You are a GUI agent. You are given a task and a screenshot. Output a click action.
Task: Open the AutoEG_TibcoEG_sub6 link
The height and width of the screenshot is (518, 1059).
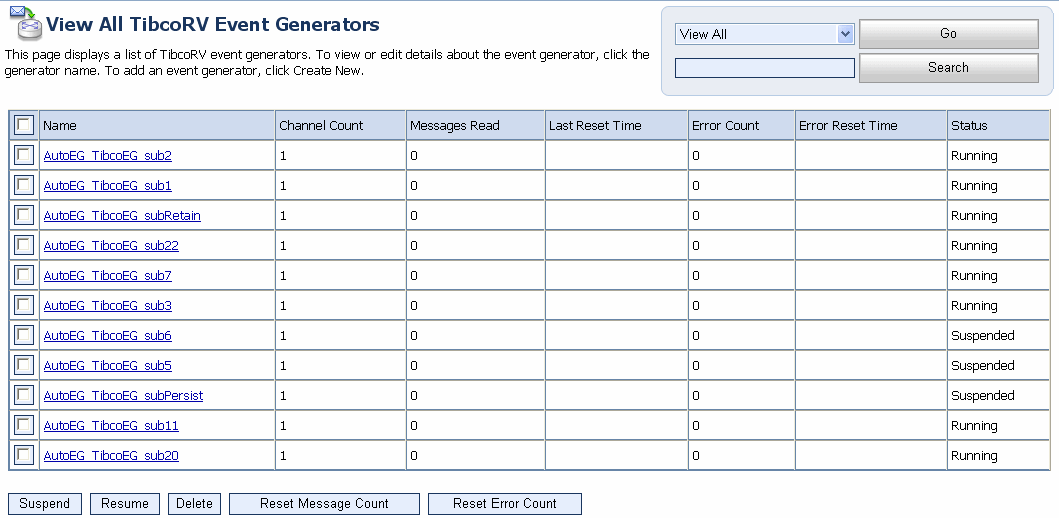coord(107,336)
